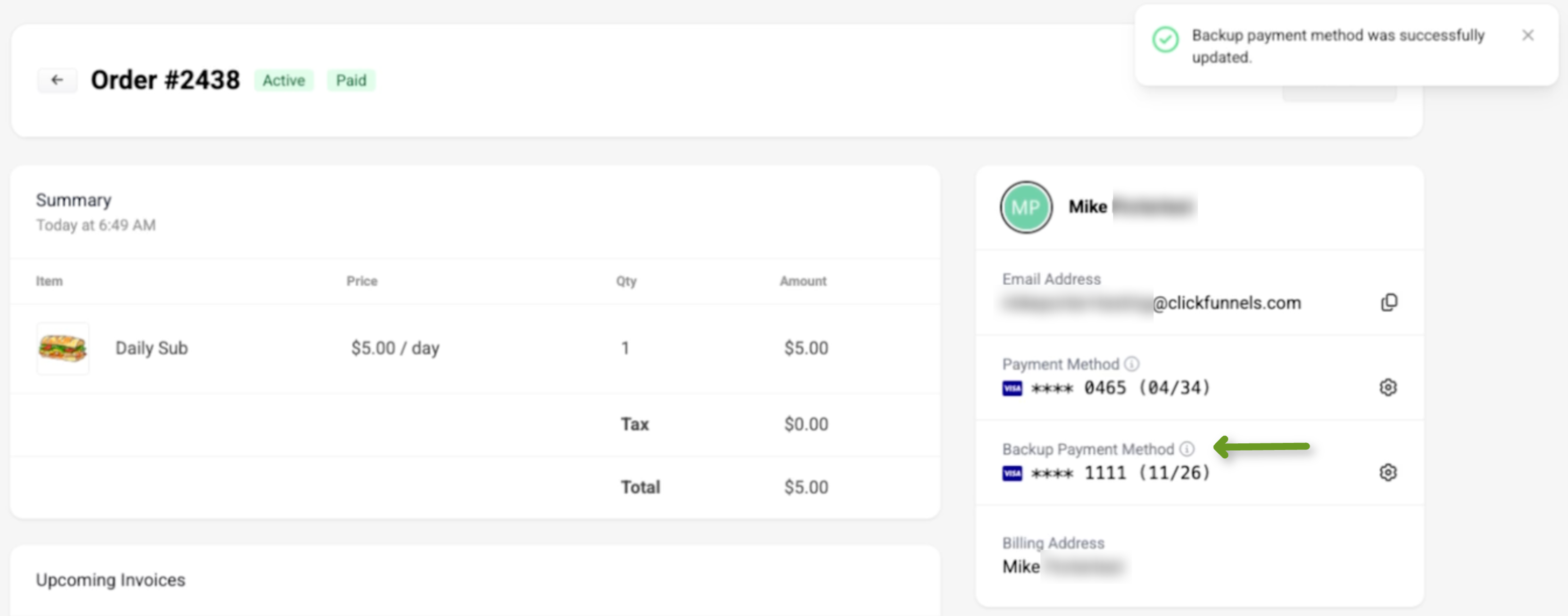This screenshot has height=616, width=1568.
Task: Open the Daily Sub item name
Action: [151, 348]
